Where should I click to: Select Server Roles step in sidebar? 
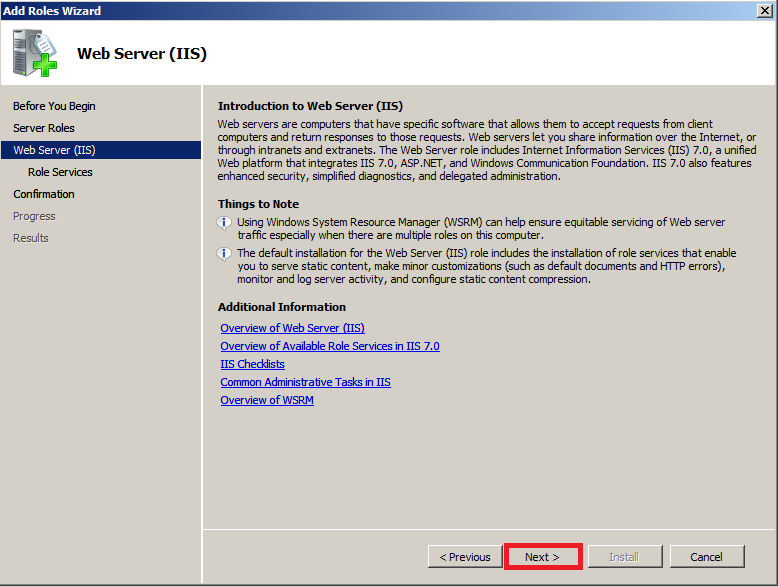44,128
